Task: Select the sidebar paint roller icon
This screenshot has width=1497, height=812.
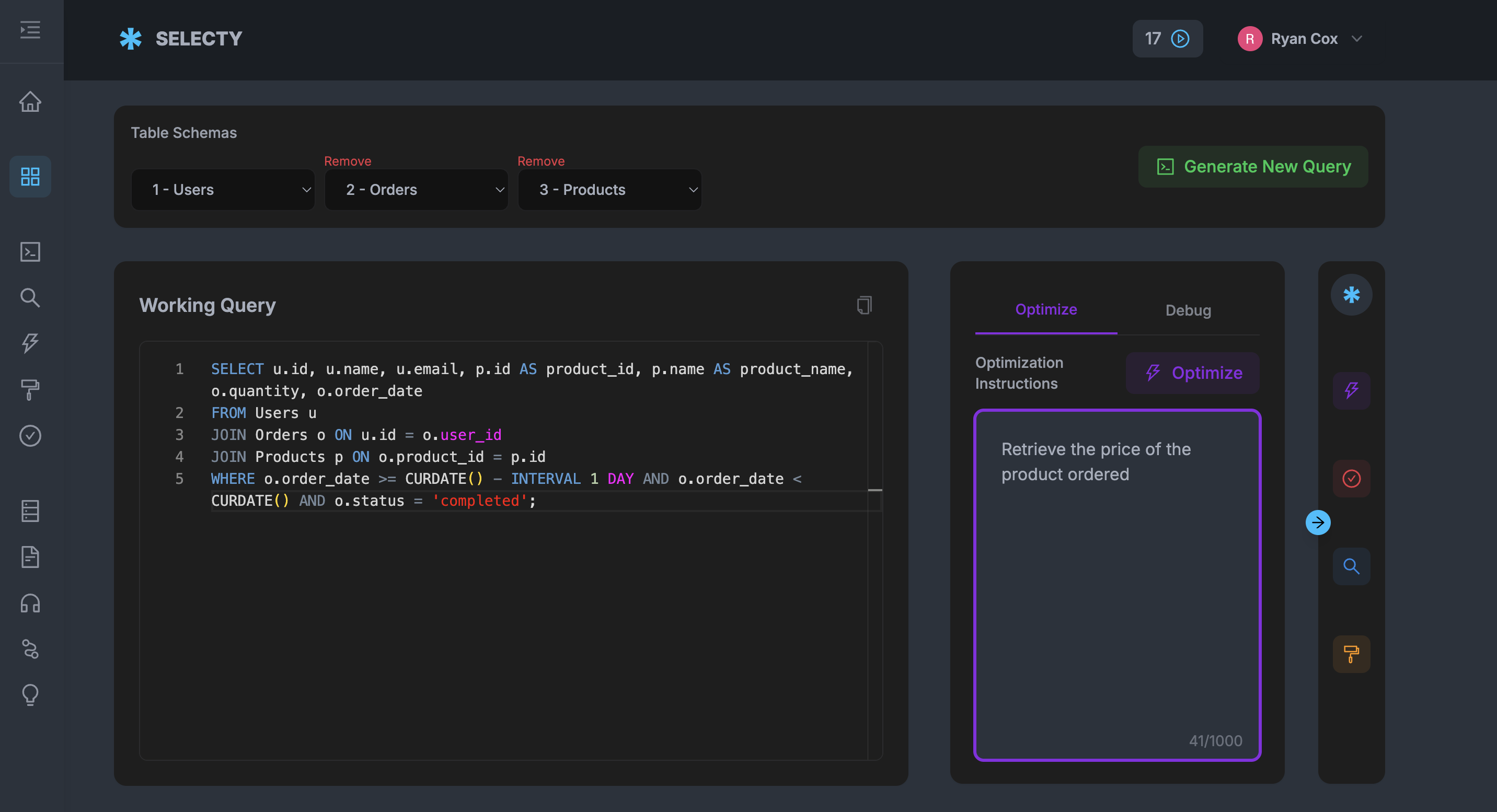Action: pos(30,389)
